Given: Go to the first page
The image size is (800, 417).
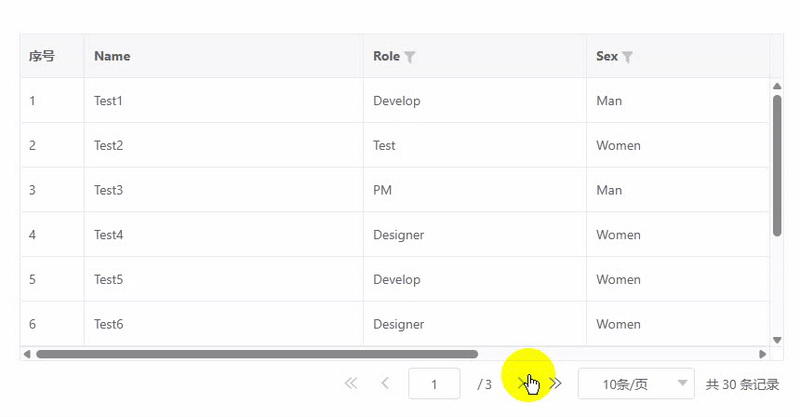Looking at the screenshot, I should (x=350, y=383).
